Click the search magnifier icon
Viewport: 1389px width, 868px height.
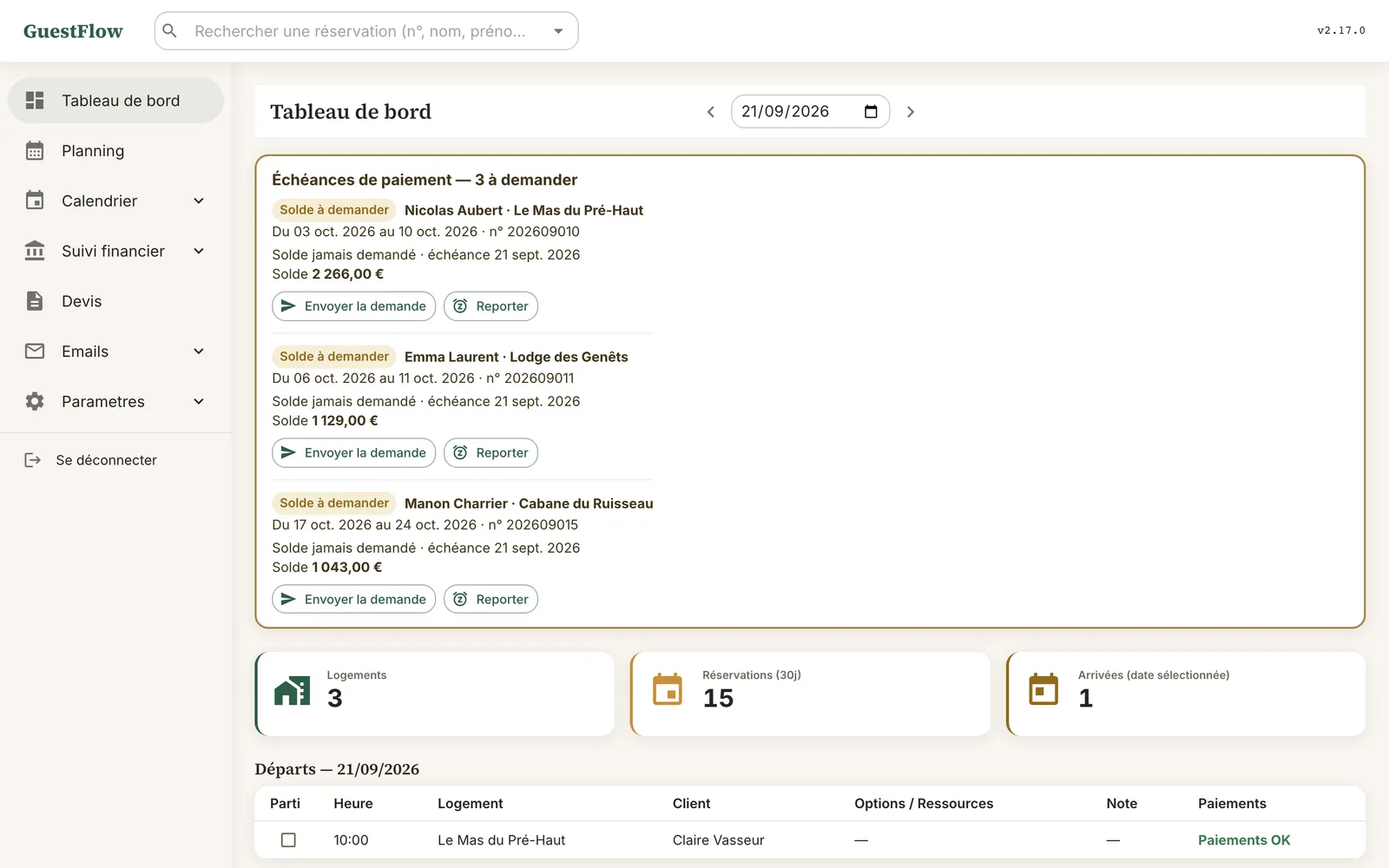coord(170,31)
